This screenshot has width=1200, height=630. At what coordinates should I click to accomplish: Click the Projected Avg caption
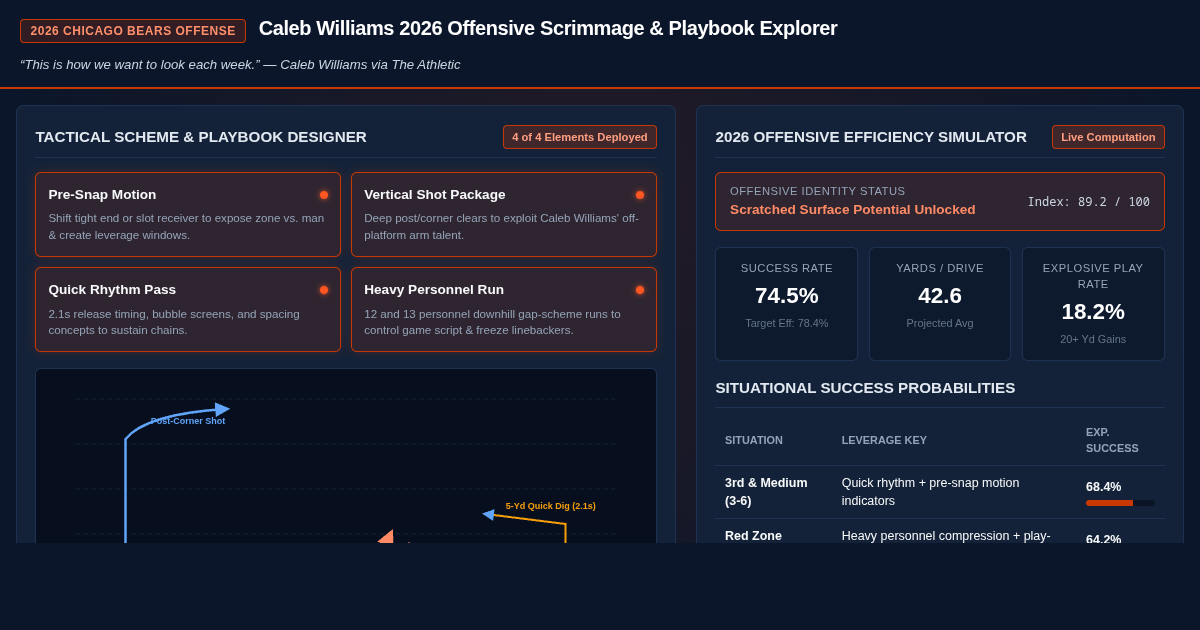940,323
